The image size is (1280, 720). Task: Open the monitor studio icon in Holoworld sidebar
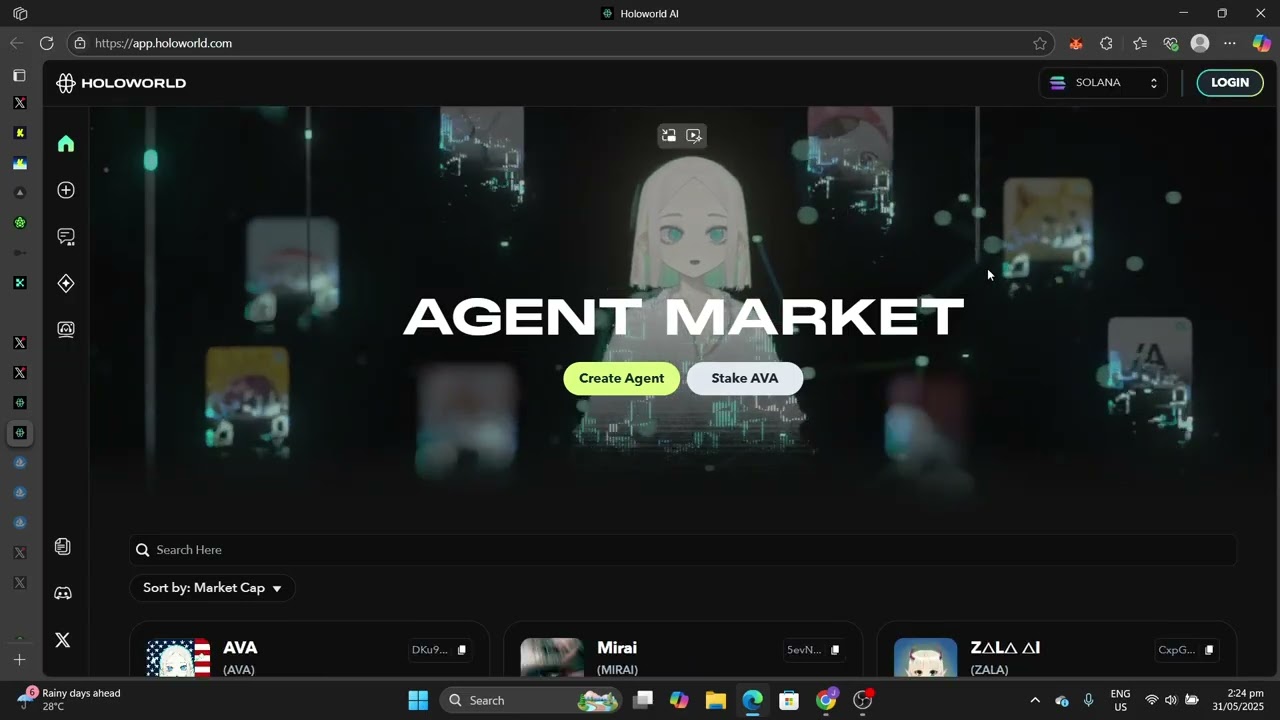(x=66, y=329)
